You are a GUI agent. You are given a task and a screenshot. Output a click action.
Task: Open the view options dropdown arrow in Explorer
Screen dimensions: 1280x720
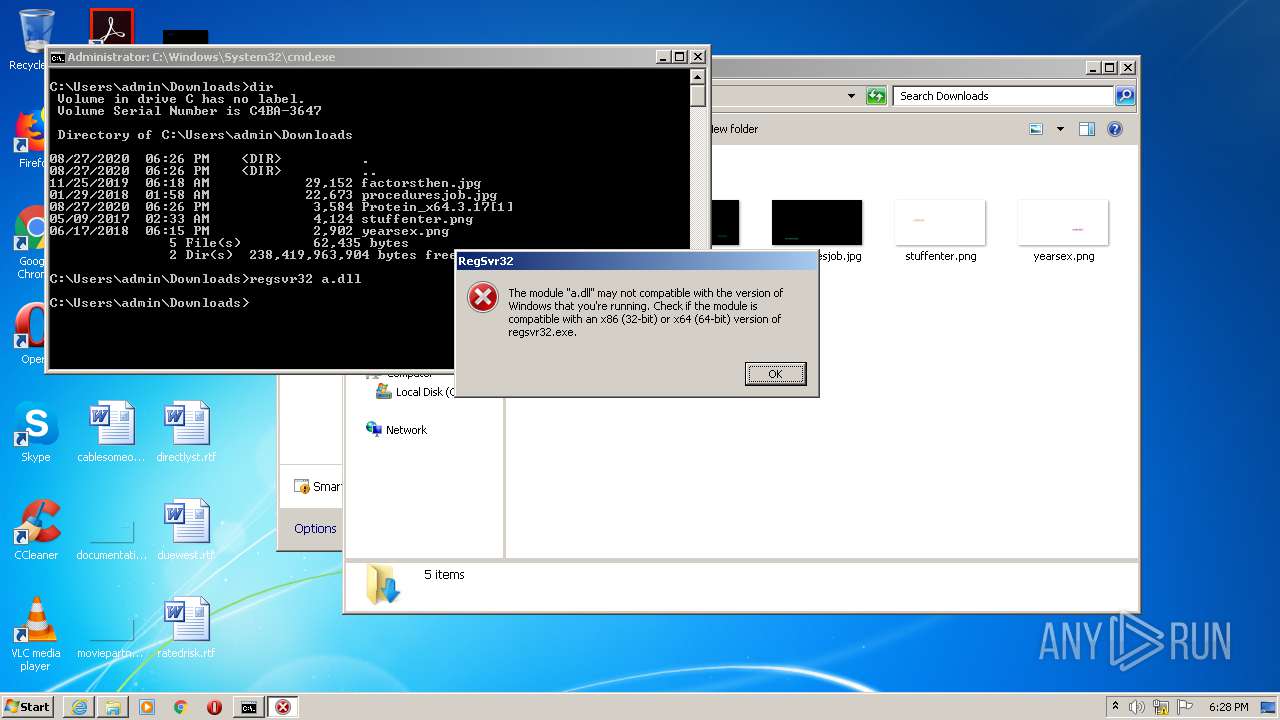coord(1060,129)
